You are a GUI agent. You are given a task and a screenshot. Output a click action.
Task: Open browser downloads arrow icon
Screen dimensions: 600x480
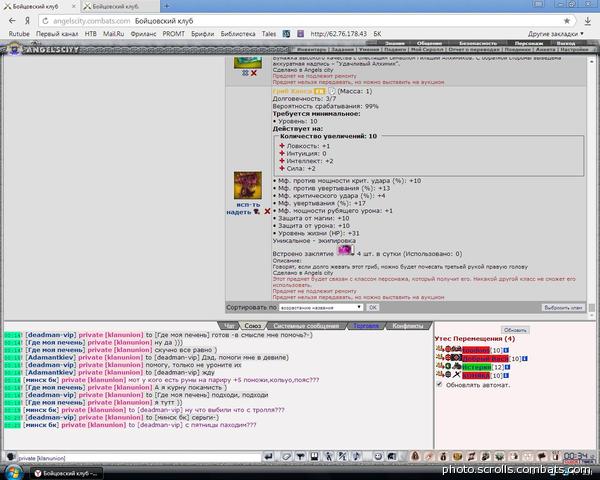588,21
